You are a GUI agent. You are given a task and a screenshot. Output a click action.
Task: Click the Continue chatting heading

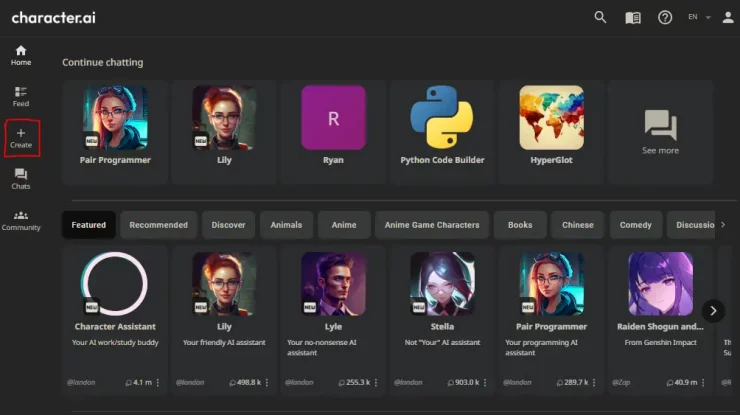pos(102,62)
